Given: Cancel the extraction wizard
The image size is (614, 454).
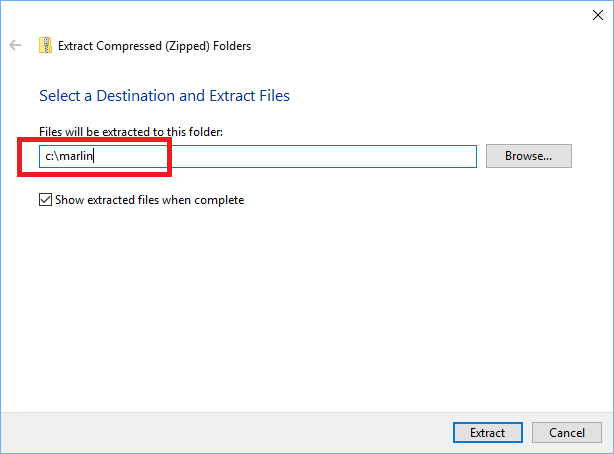Looking at the screenshot, I should [x=566, y=433].
